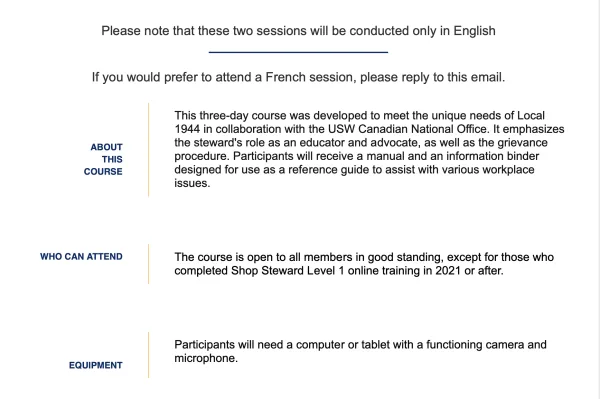Click the ABOUT THIS COURSE heading

[x=103, y=159]
